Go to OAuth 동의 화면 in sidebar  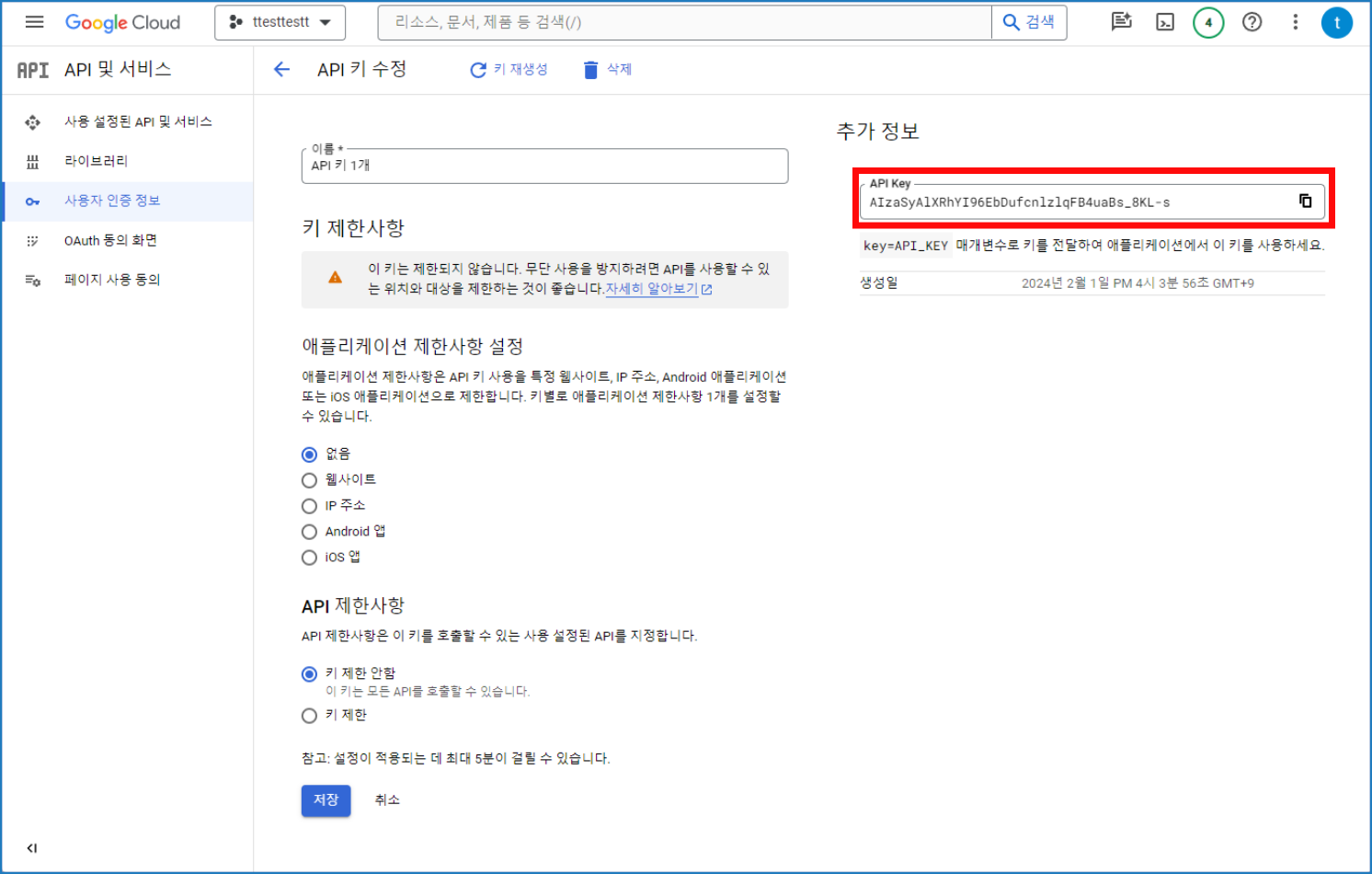pyautogui.click(x=110, y=240)
